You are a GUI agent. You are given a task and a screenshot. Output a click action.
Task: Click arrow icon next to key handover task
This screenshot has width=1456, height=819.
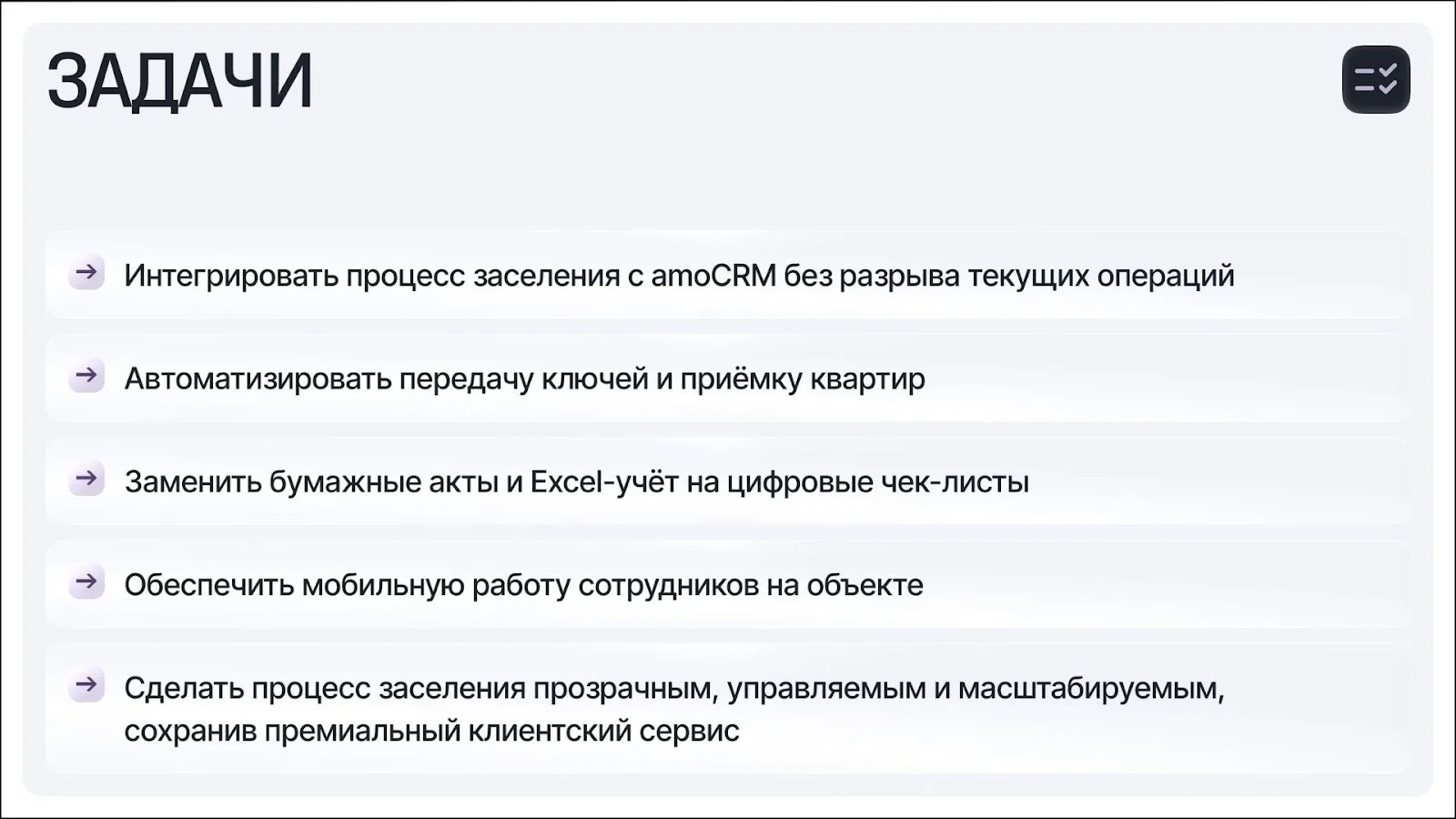(86, 375)
